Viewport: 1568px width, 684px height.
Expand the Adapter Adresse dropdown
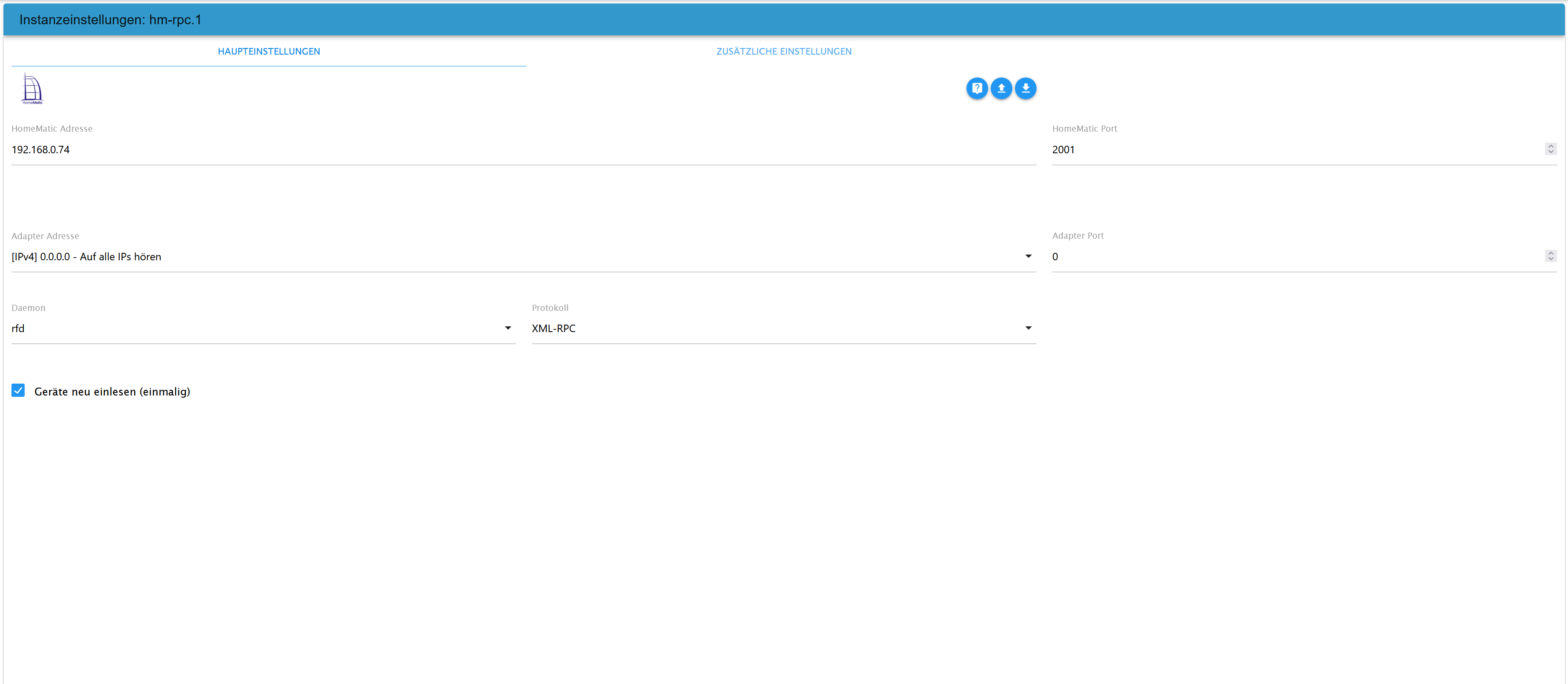point(524,256)
